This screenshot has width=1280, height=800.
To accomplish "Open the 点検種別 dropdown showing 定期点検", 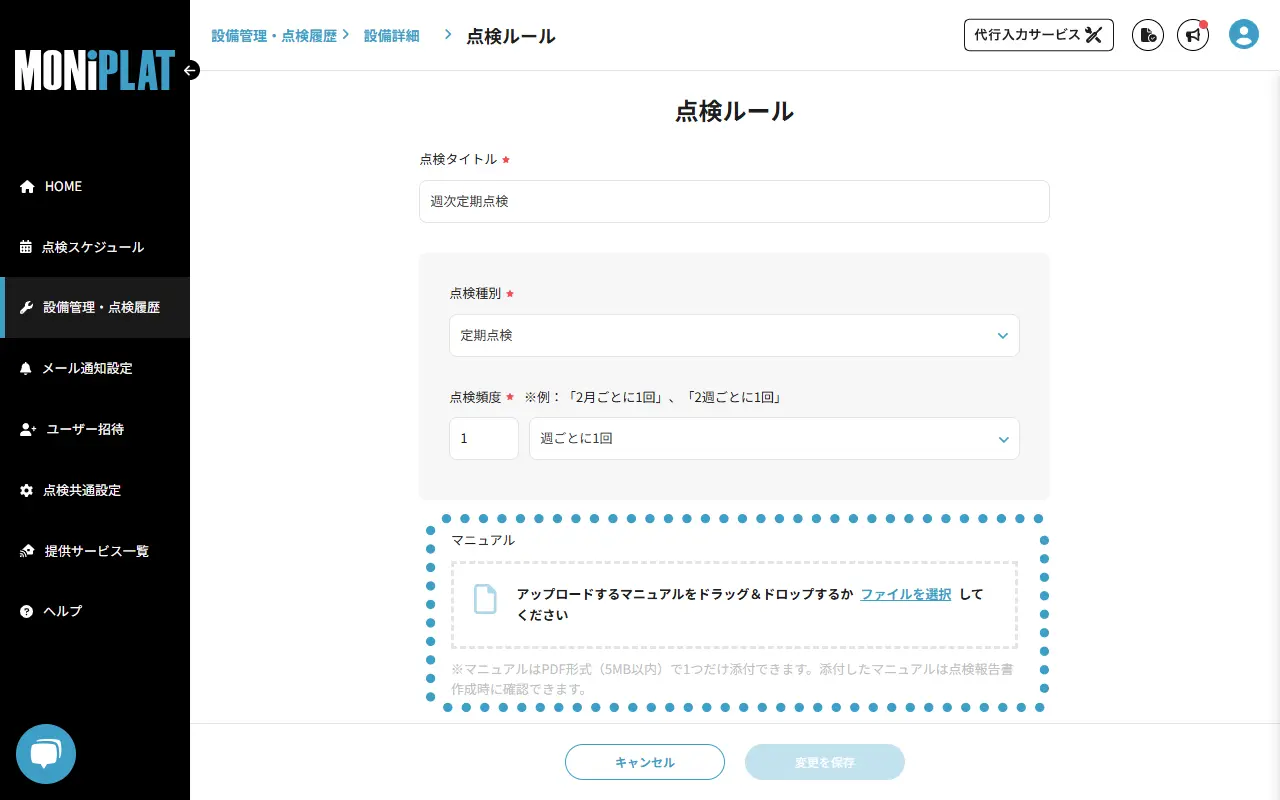I will (x=734, y=335).
